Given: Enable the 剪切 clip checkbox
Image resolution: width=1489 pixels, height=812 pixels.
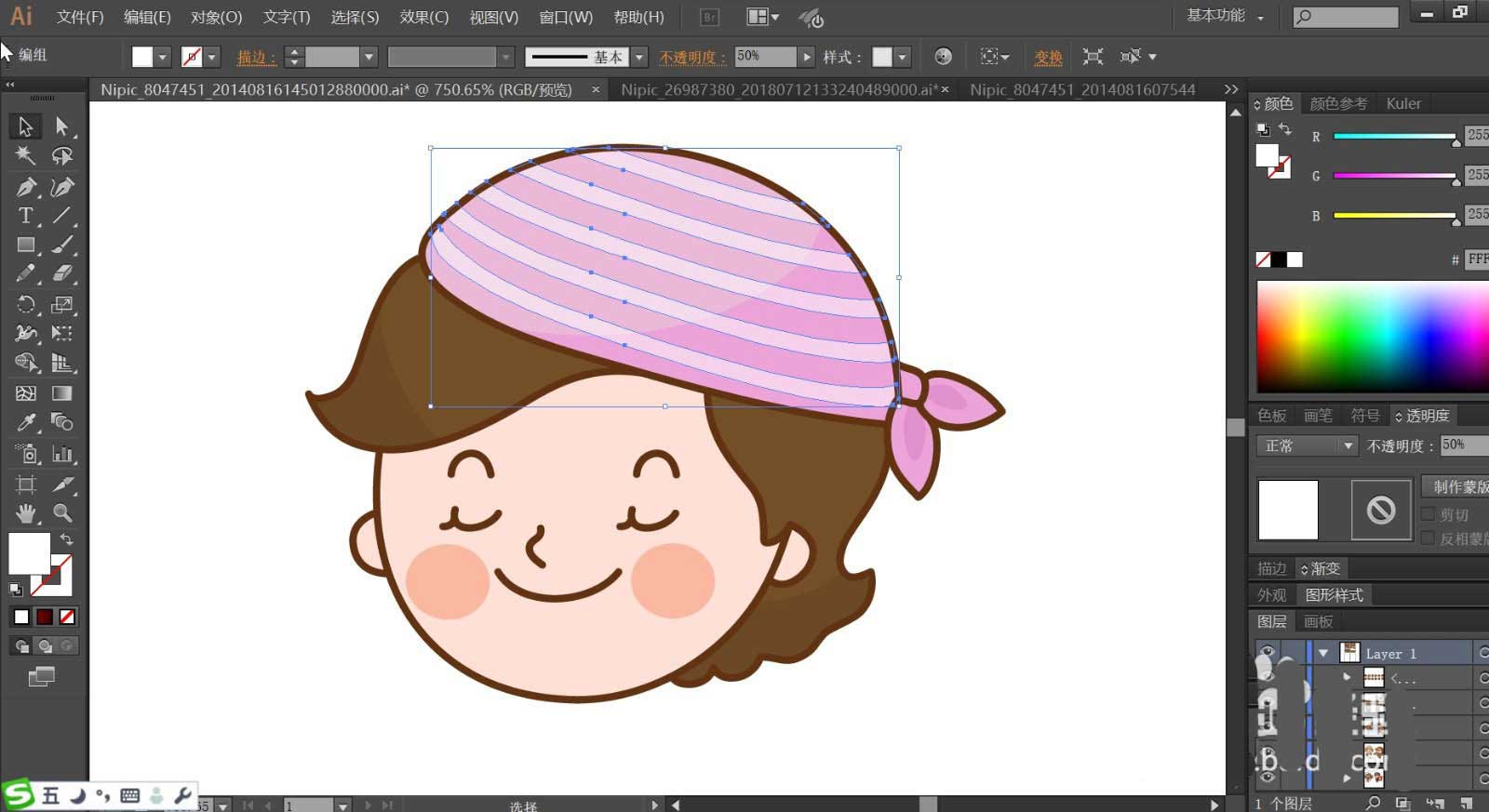Looking at the screenshot, I should pos(1429,514).
